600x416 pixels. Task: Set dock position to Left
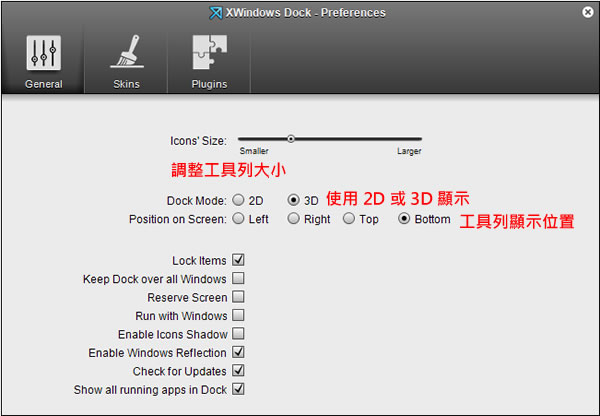click(x=238, y=219)
